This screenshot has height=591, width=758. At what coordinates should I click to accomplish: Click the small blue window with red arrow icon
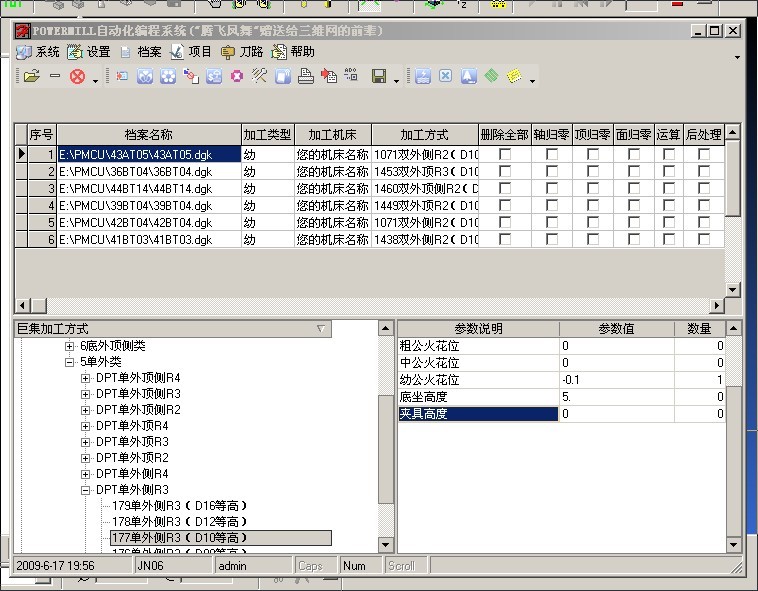pyautogui.click(x=122, y=76)
